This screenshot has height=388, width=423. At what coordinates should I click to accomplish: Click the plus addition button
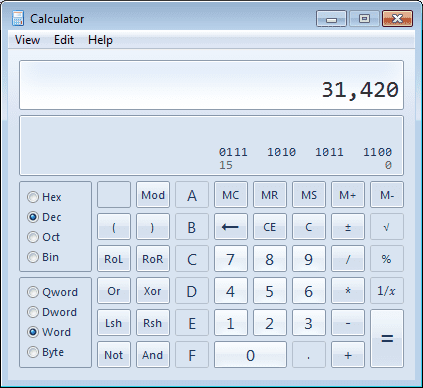[348, 355]
